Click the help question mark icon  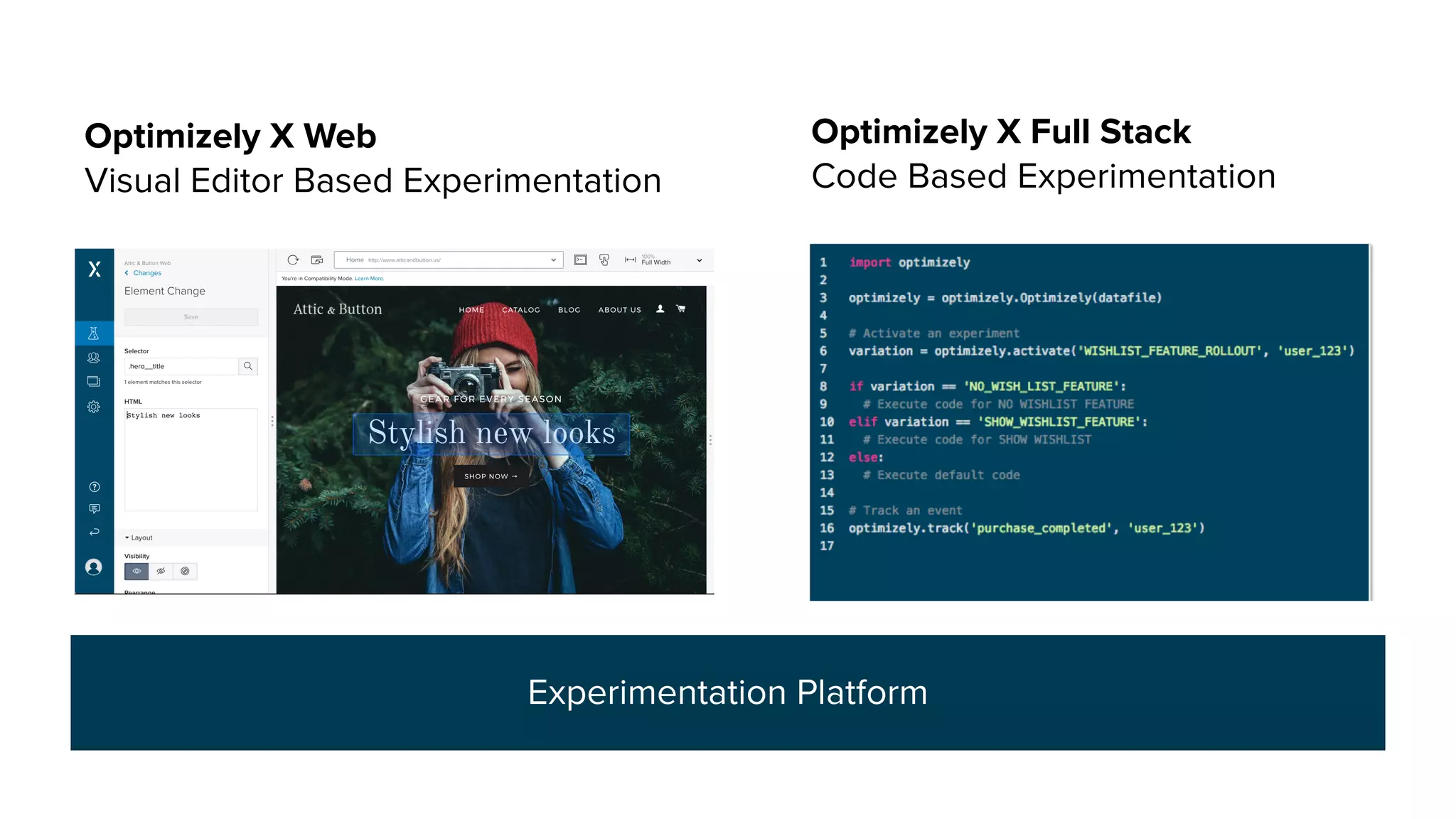click(x=94, y=487)
